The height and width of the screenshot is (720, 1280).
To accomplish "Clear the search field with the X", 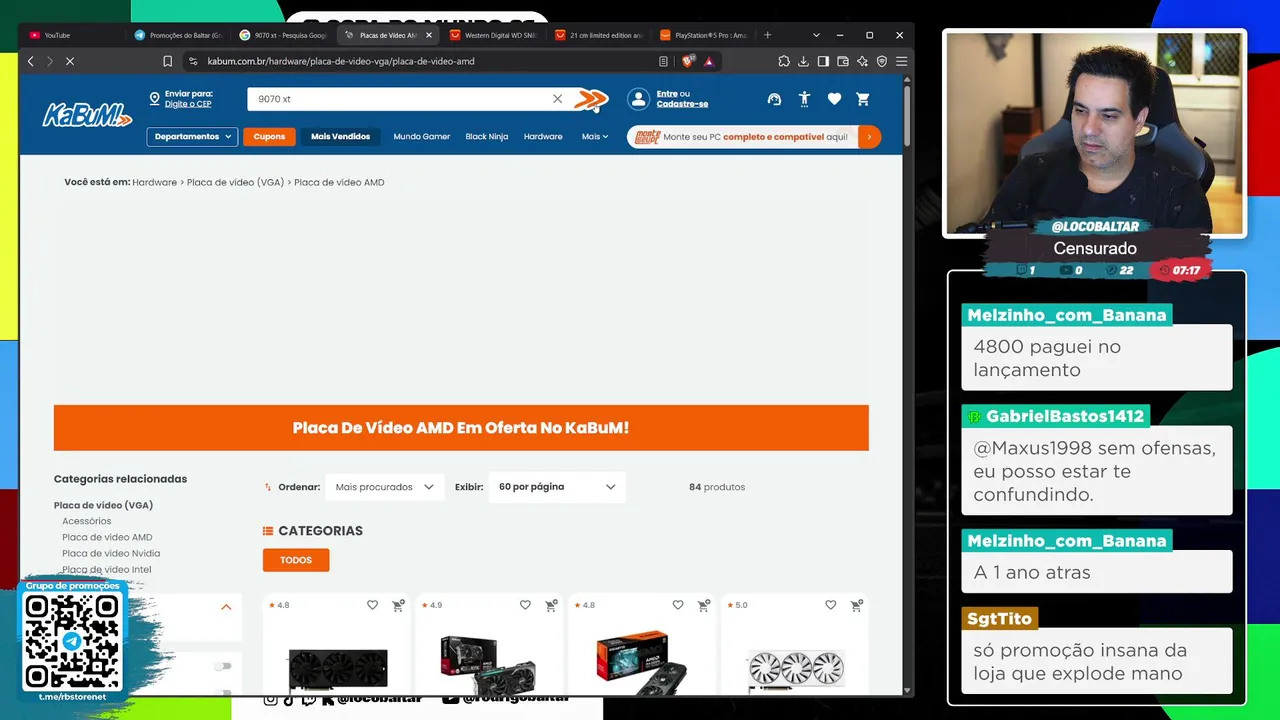I will (557, 99).
